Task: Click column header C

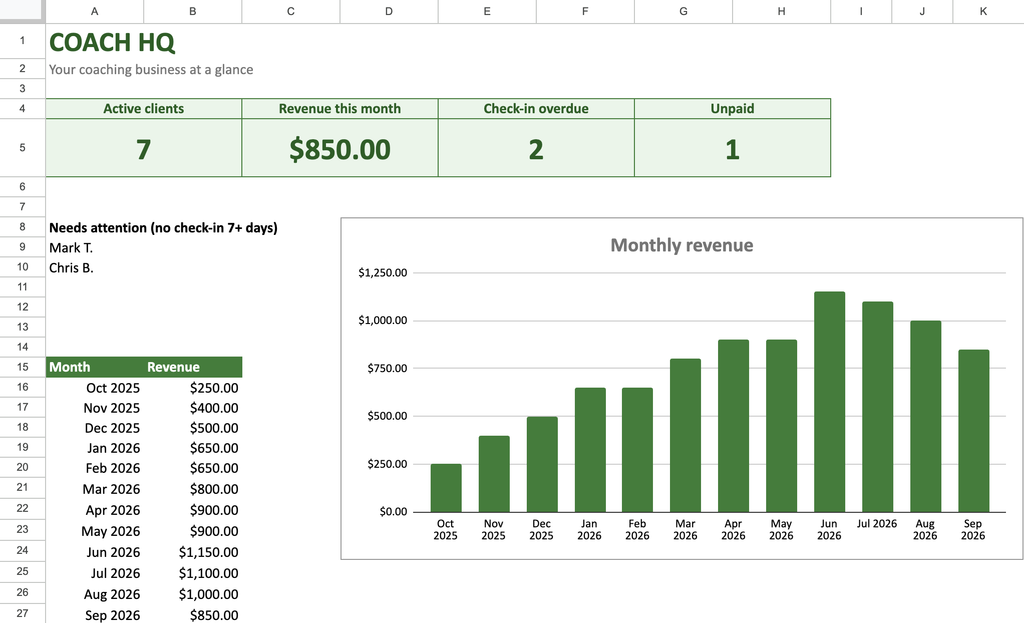Action: pos(291,11)
